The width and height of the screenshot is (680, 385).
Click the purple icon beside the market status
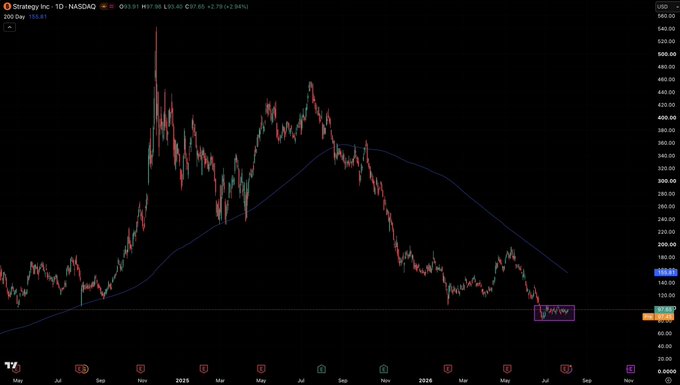[111, 7]
